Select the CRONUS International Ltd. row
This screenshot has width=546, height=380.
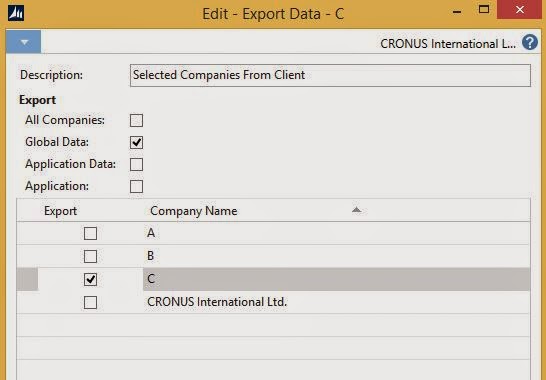(x=273, y=302)
